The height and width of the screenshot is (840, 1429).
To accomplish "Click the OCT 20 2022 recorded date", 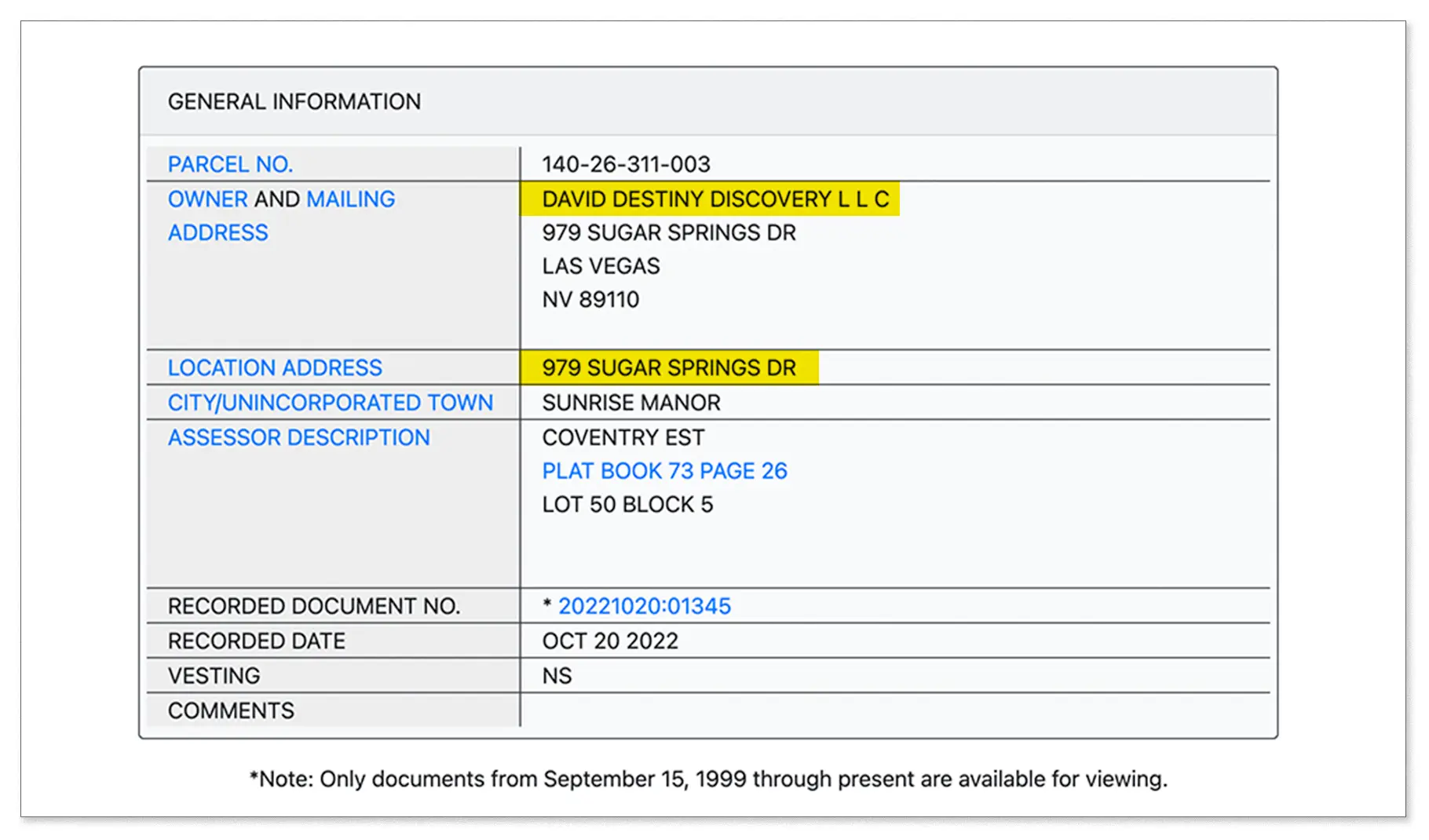I will [610, 641].
